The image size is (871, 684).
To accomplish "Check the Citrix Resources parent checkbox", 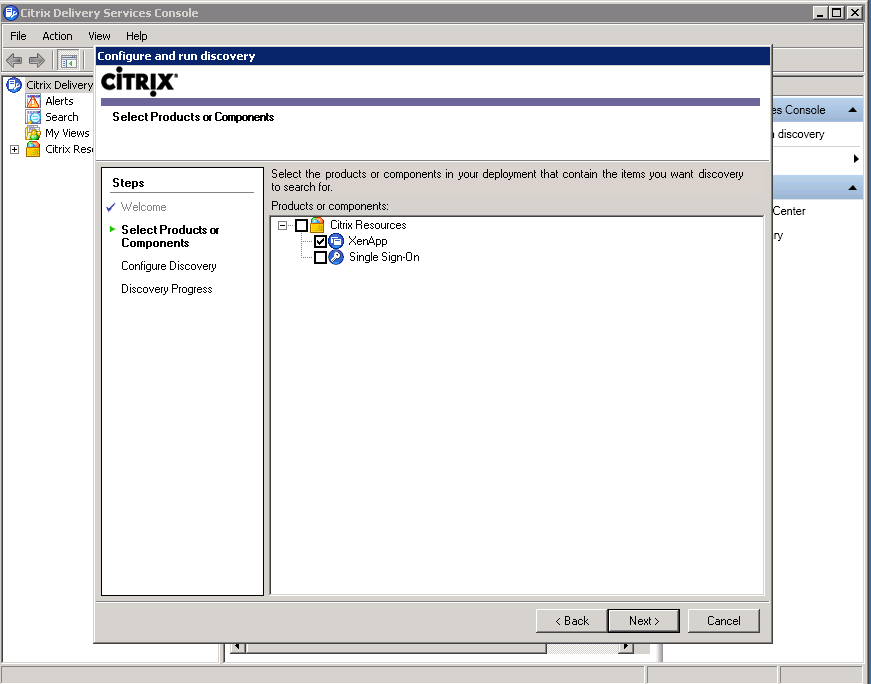I will point(302,225).
